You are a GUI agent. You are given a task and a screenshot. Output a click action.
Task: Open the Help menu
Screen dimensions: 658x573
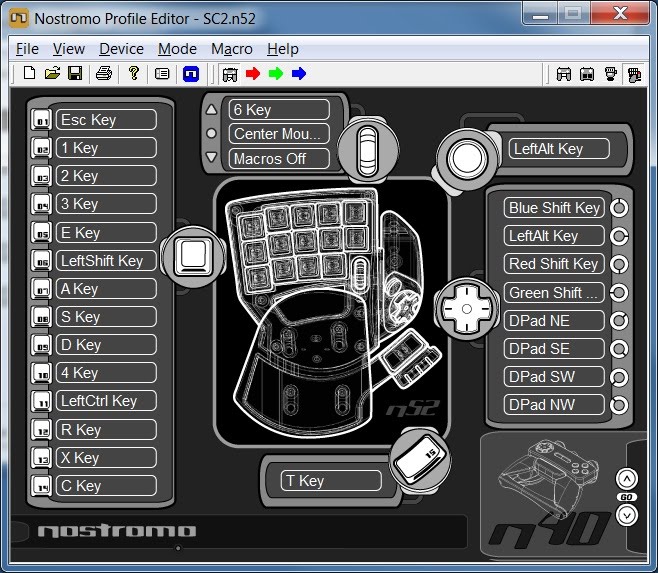coord(283,49)
